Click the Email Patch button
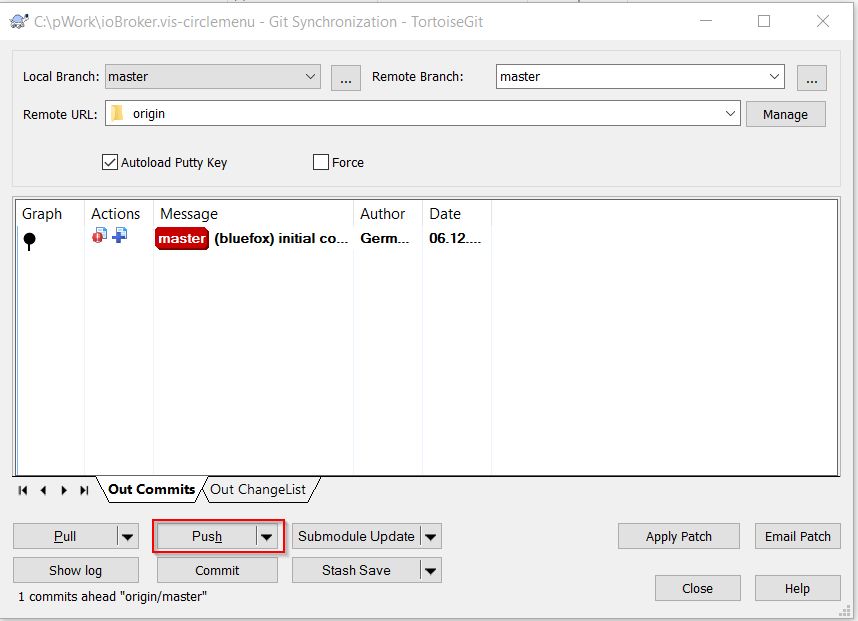Screen dimensions: 858x621 click(x=798, y=537)
